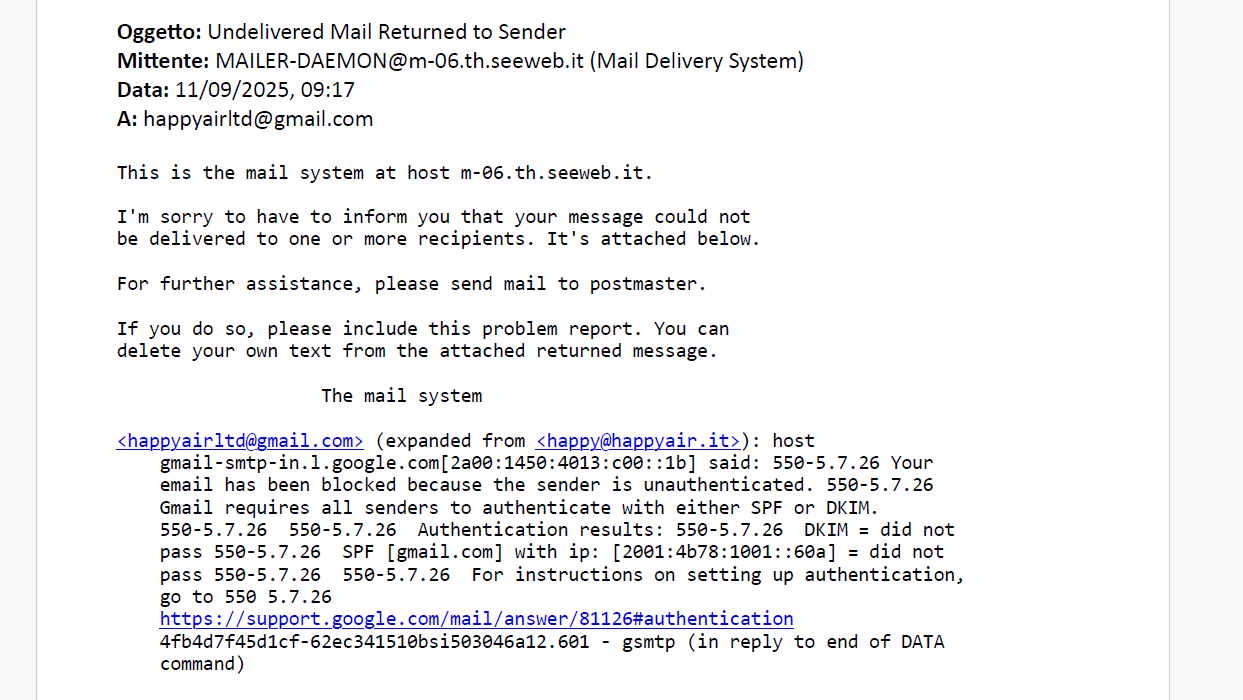Click the MAILER-DAEMON sender address

point(400,61)
